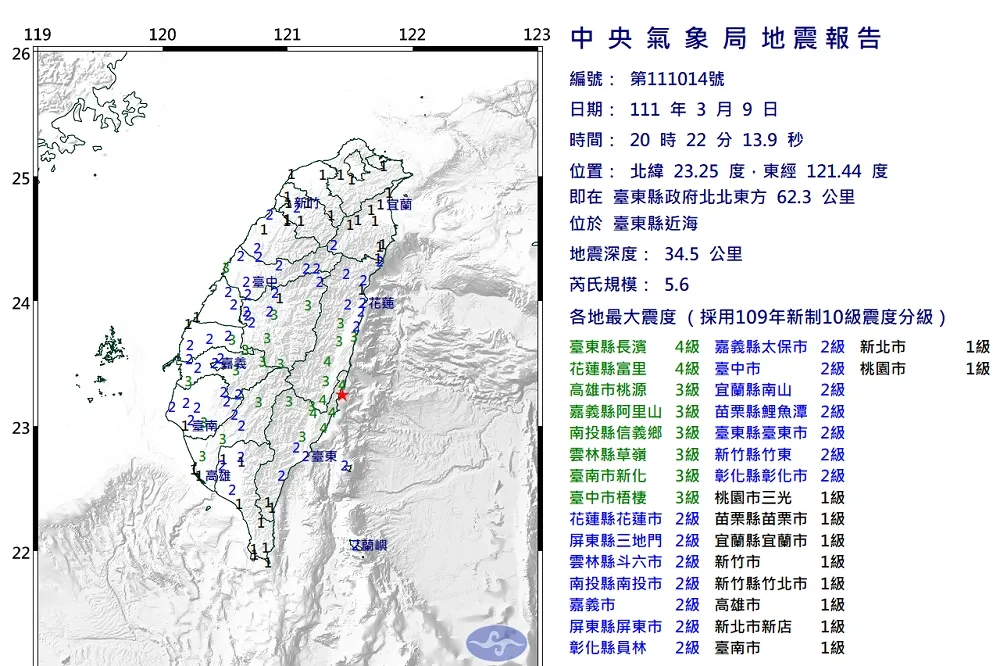
Task: Click the 臺南市新化 3級 entry
Action: pos(635,476)
